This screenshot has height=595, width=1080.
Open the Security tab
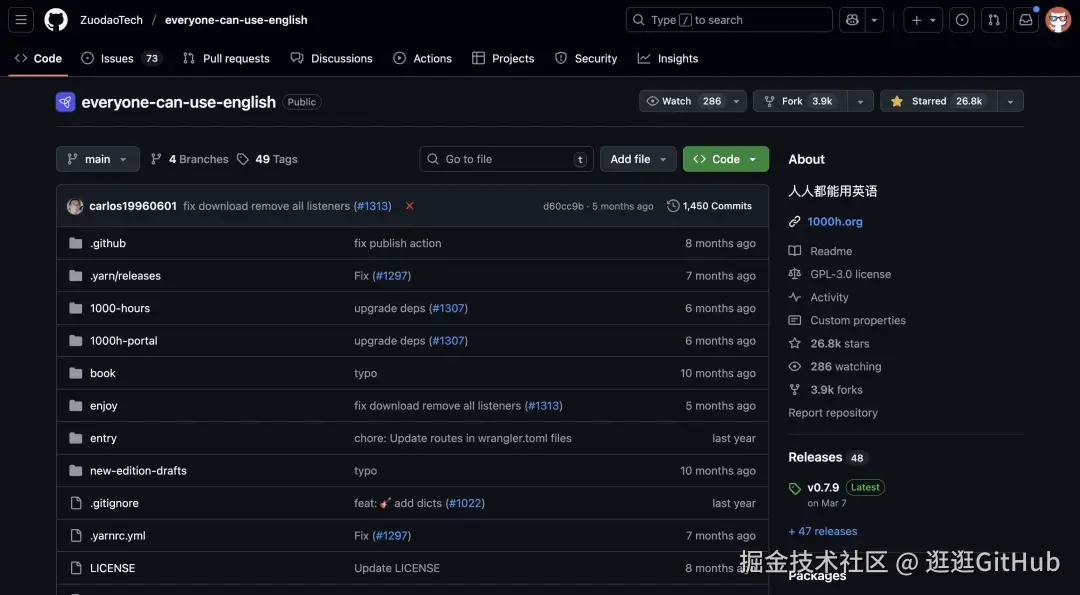(x=586, y=59)
